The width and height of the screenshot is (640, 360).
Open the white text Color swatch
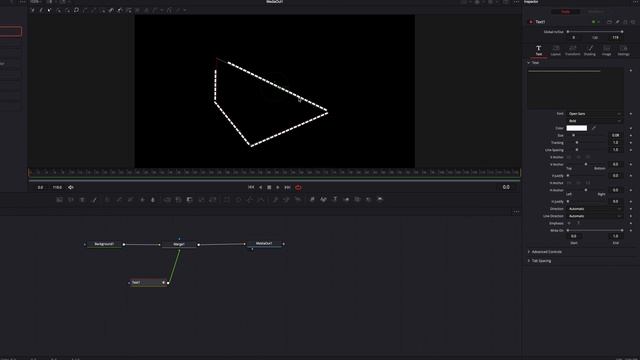(577, 128)
